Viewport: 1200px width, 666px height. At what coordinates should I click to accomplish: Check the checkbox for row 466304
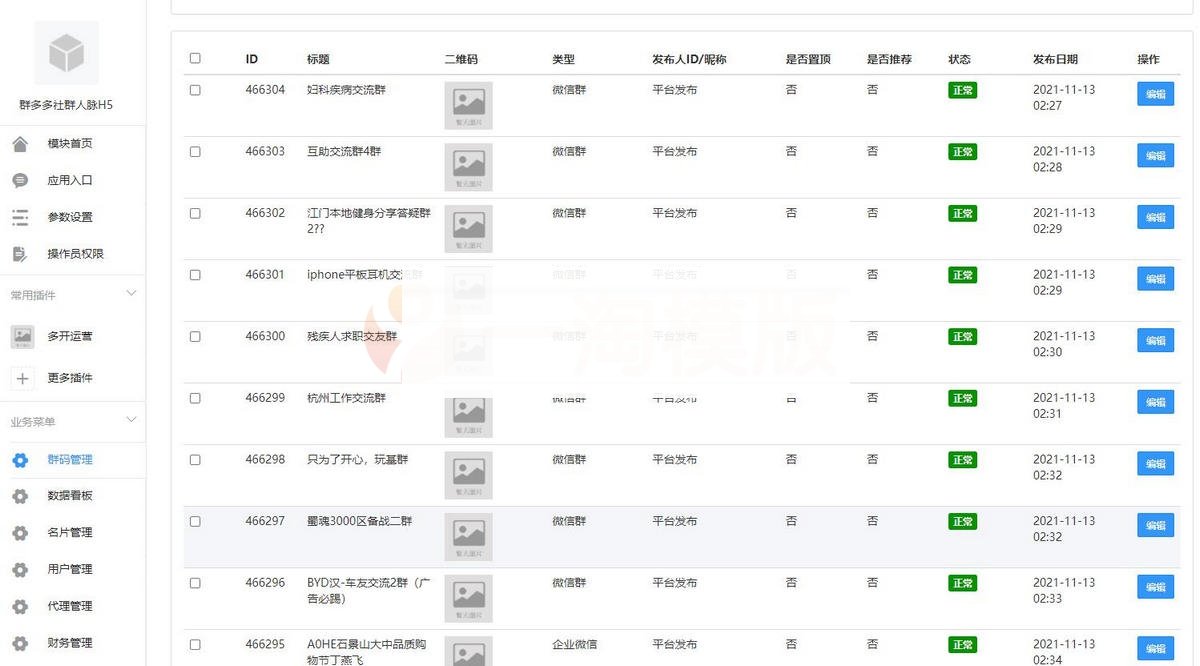click(195, 90)
